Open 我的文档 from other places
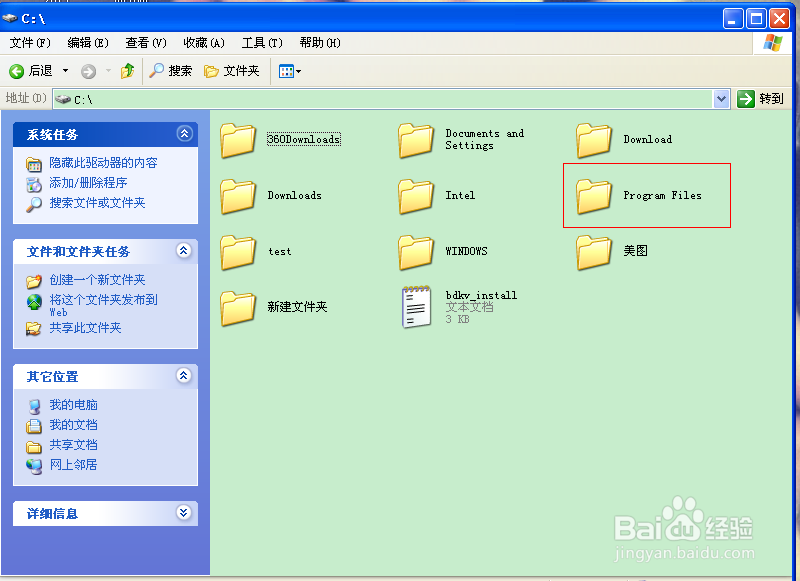The width and height of the screenshot is (800, 581). (73, 425)
